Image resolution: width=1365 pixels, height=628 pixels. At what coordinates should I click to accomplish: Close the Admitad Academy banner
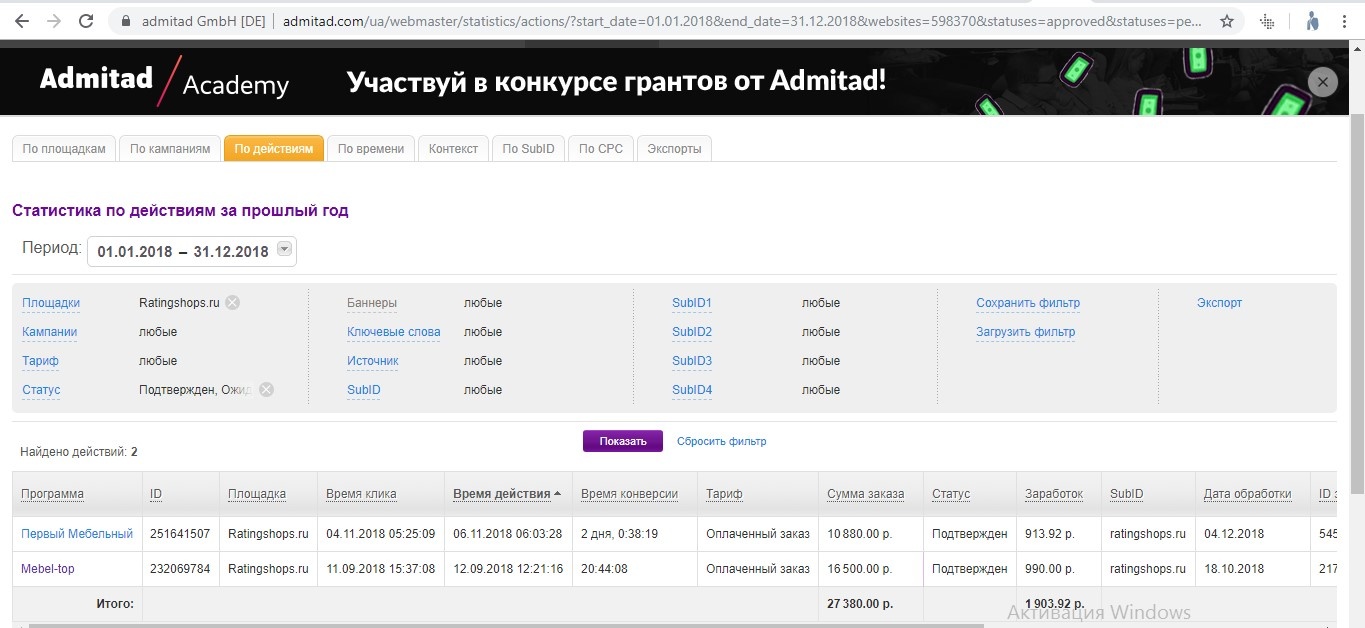tap(1323, 83)
